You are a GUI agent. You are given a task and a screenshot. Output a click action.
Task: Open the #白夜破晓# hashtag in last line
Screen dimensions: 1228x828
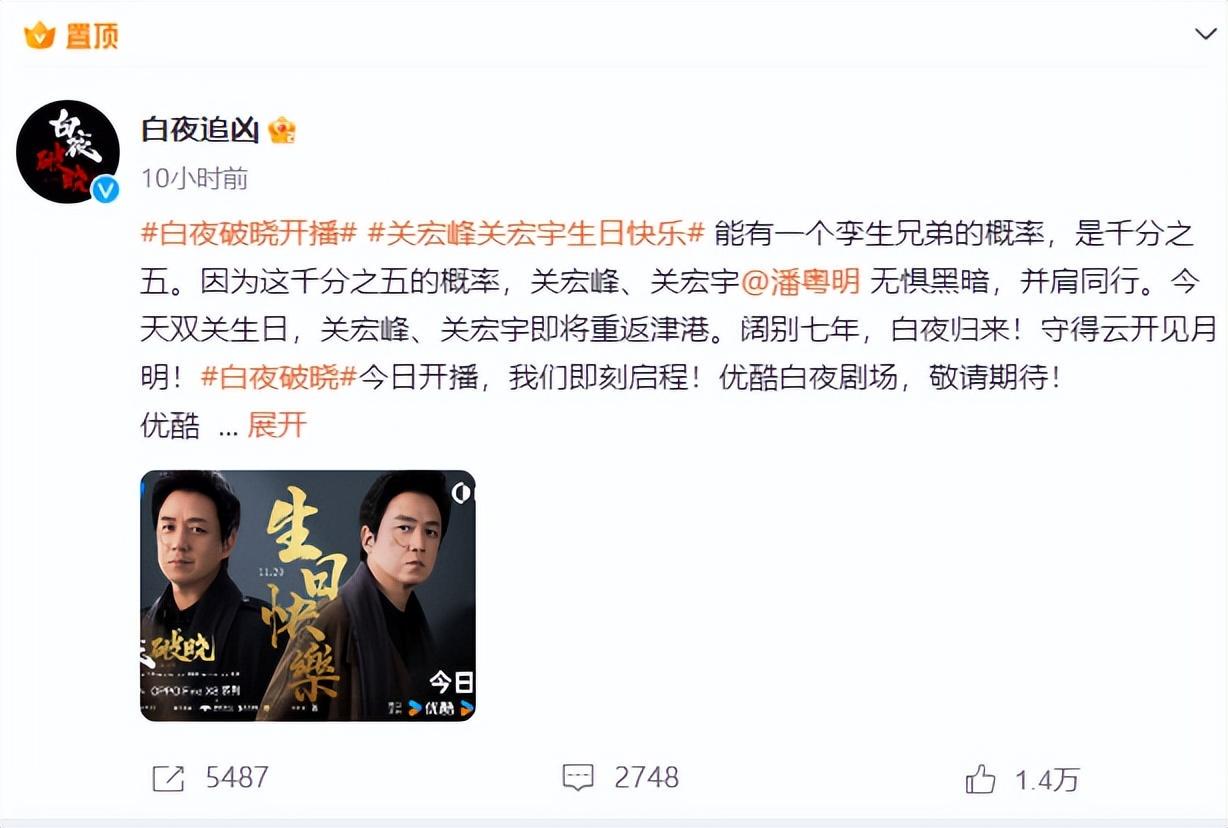(x=278, y=378)
